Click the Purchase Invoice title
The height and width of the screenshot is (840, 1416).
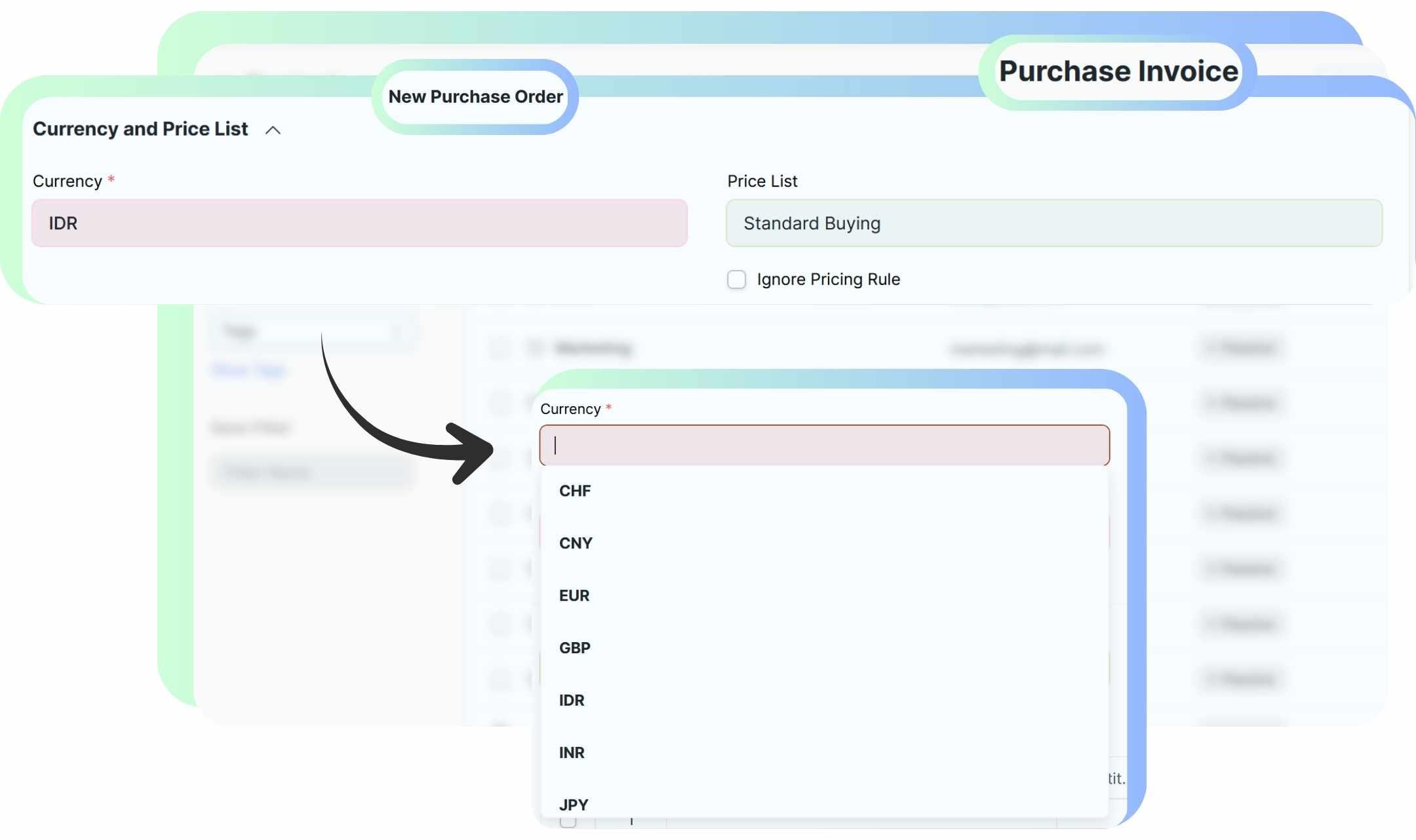[1118, 71]
